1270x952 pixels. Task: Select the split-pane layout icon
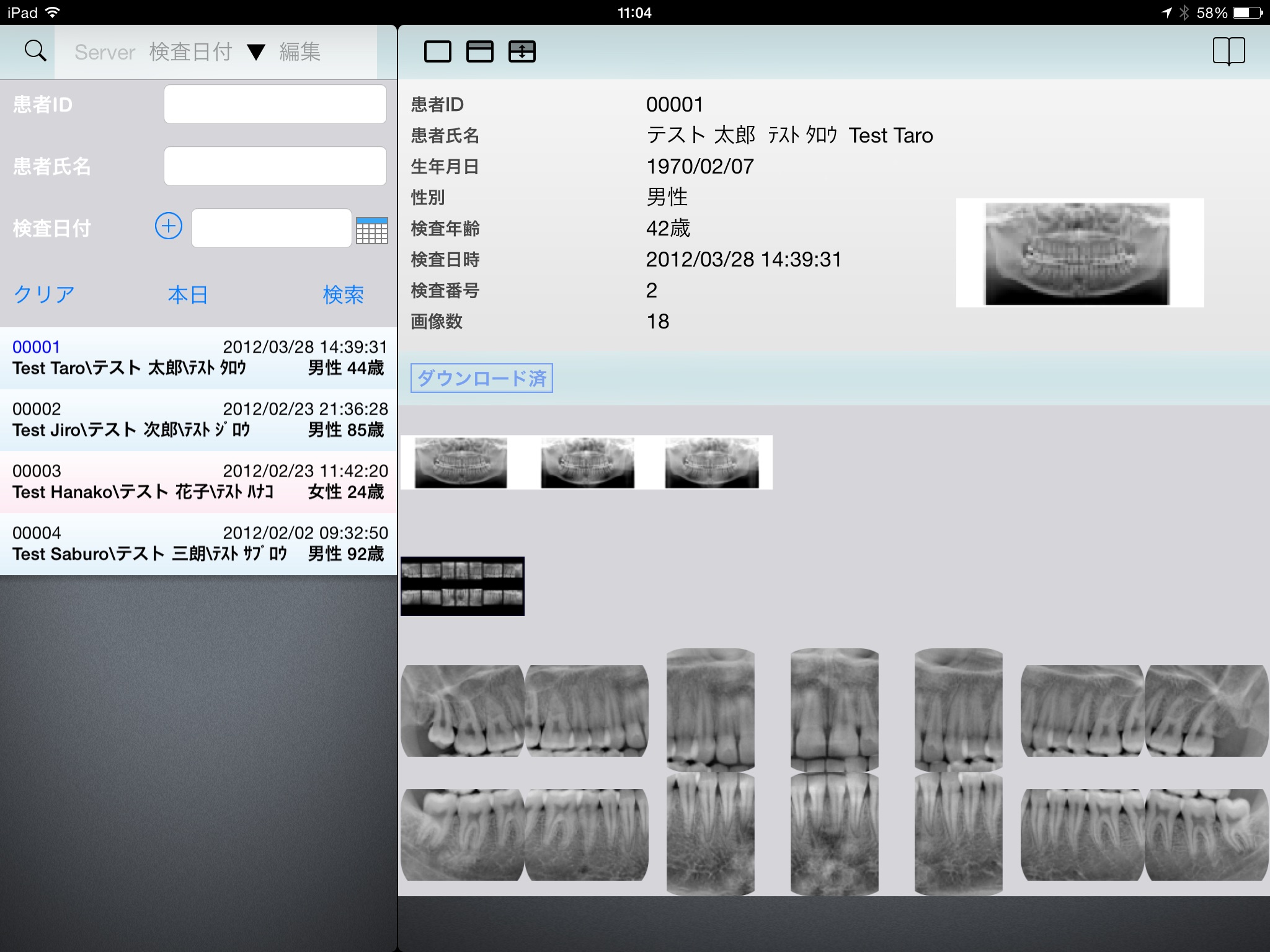point(480,51)
